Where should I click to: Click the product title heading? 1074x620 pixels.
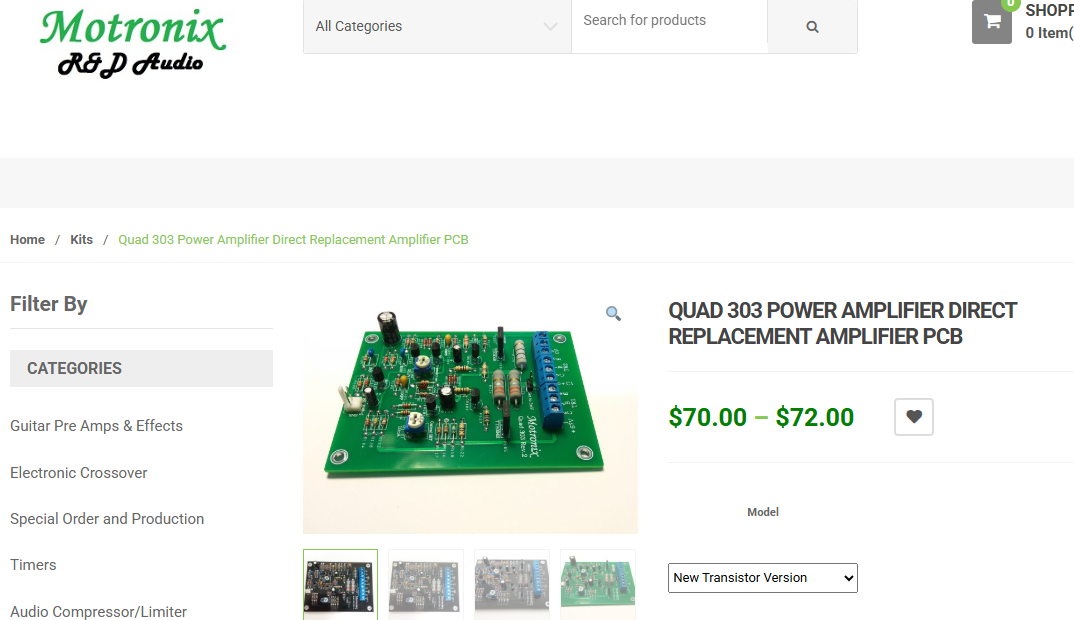click(x=842, y=323)
